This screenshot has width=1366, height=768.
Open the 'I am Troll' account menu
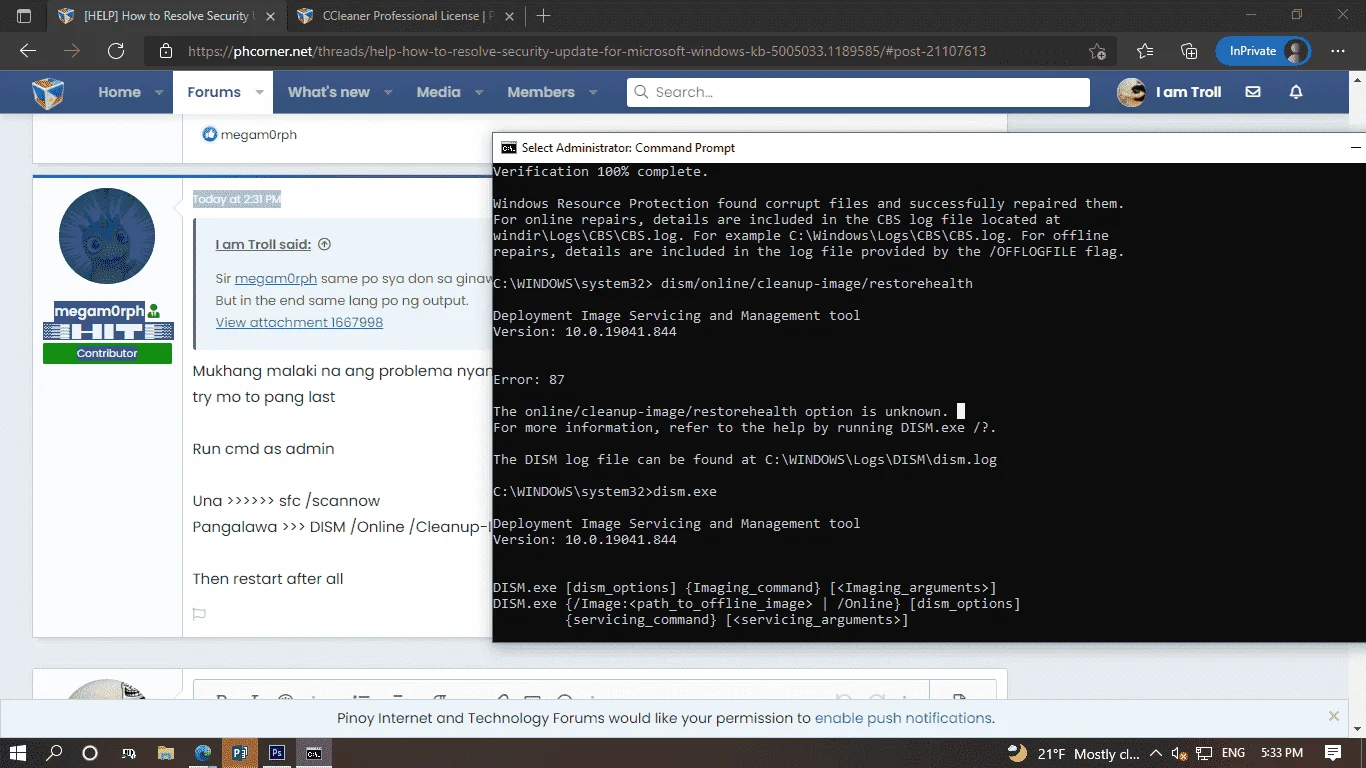(x=1169, y=92)
